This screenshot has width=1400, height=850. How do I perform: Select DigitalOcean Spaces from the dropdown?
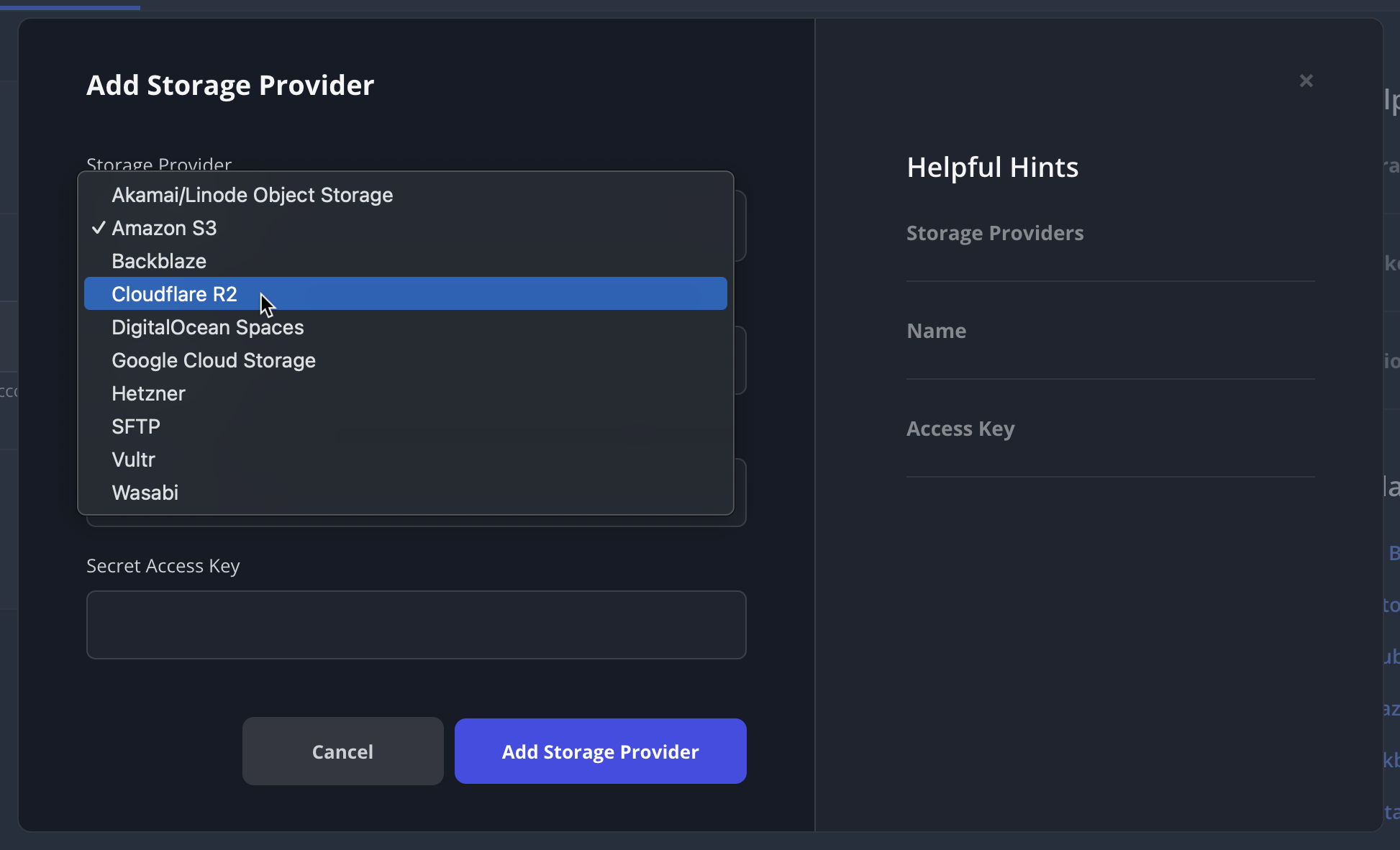coord(207,327)
